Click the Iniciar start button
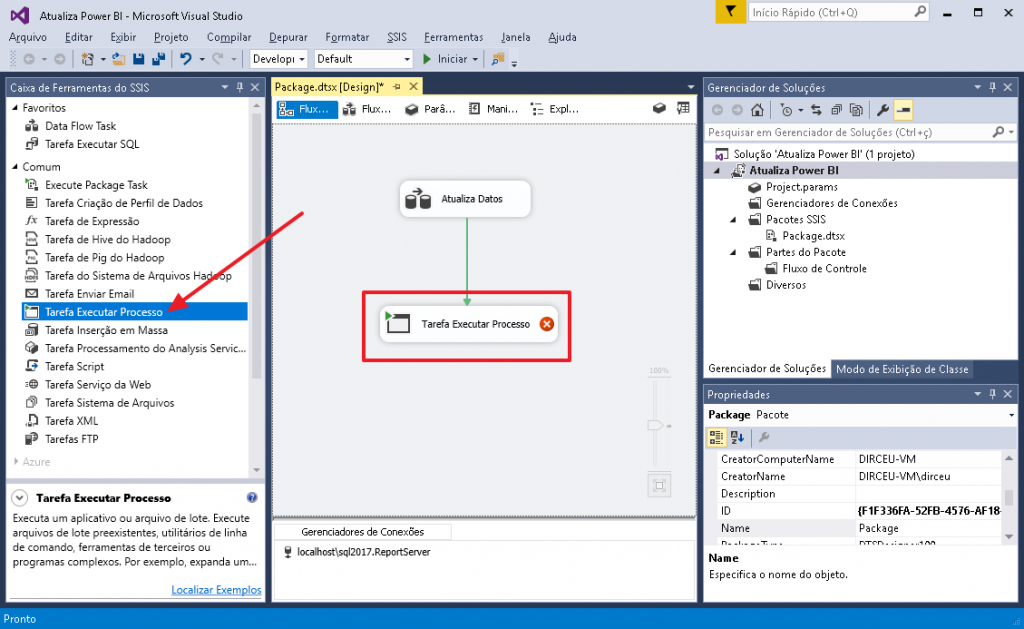The height and width of the screenshot is (629, 1024). pyautogui.click(x=444, y=59)
